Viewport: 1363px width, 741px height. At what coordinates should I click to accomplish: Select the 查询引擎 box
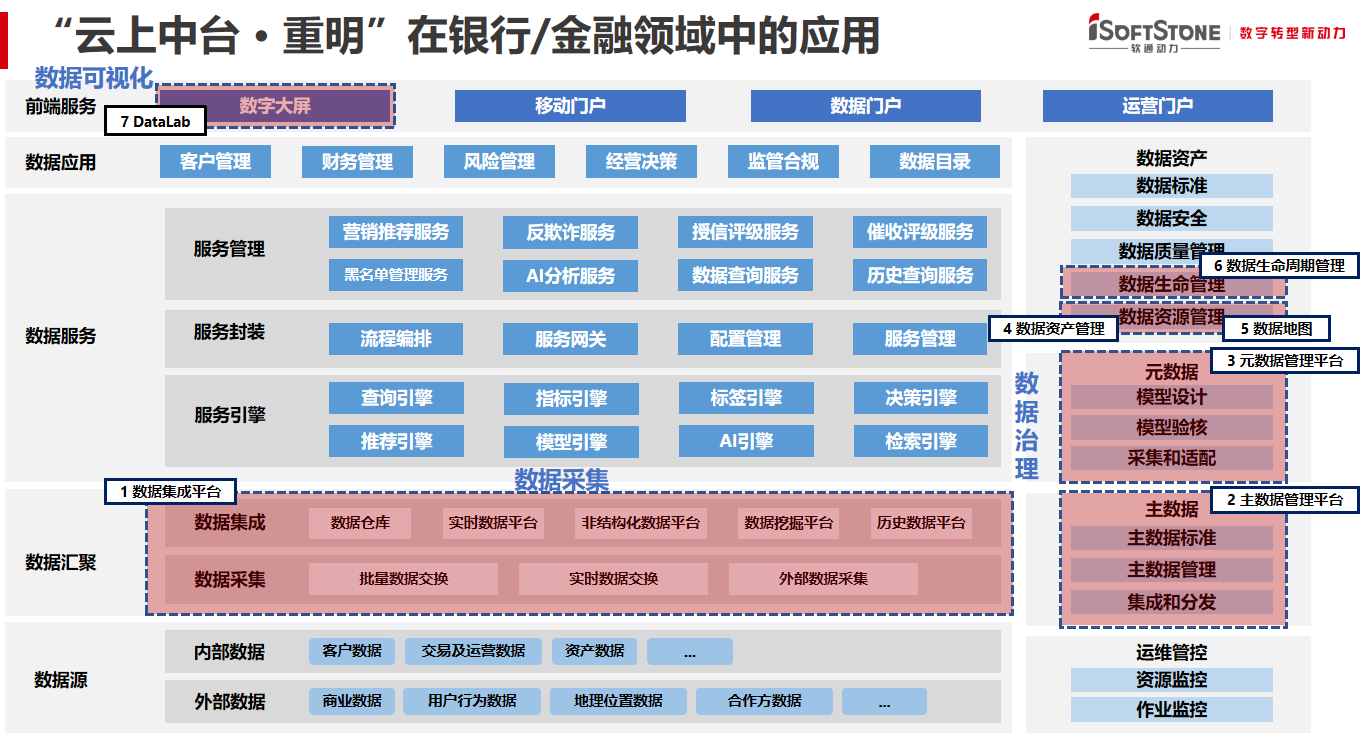click(396, 398)
